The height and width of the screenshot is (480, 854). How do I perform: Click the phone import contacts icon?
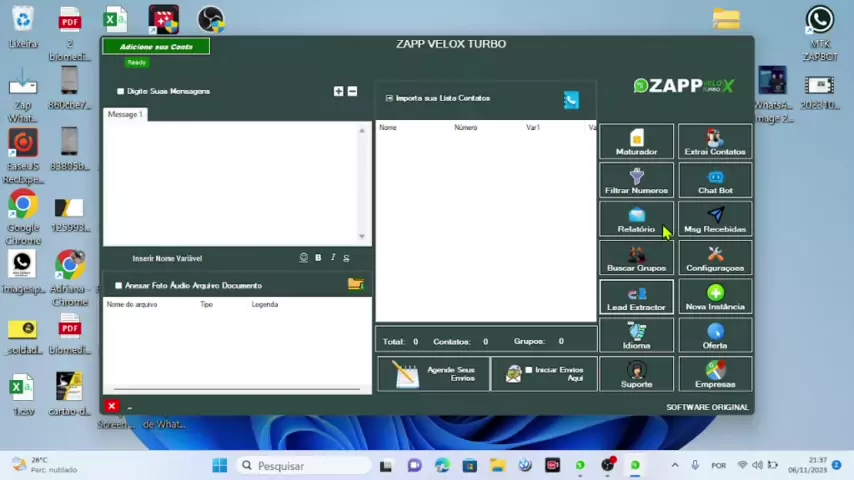[x=570, y=99]
